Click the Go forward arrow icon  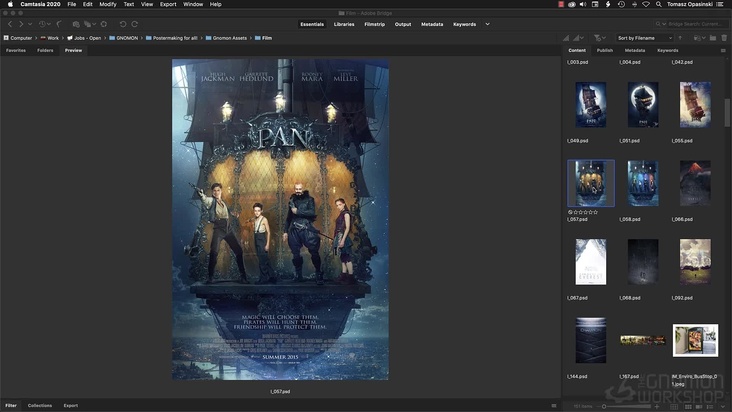click(x=20, y=24)
